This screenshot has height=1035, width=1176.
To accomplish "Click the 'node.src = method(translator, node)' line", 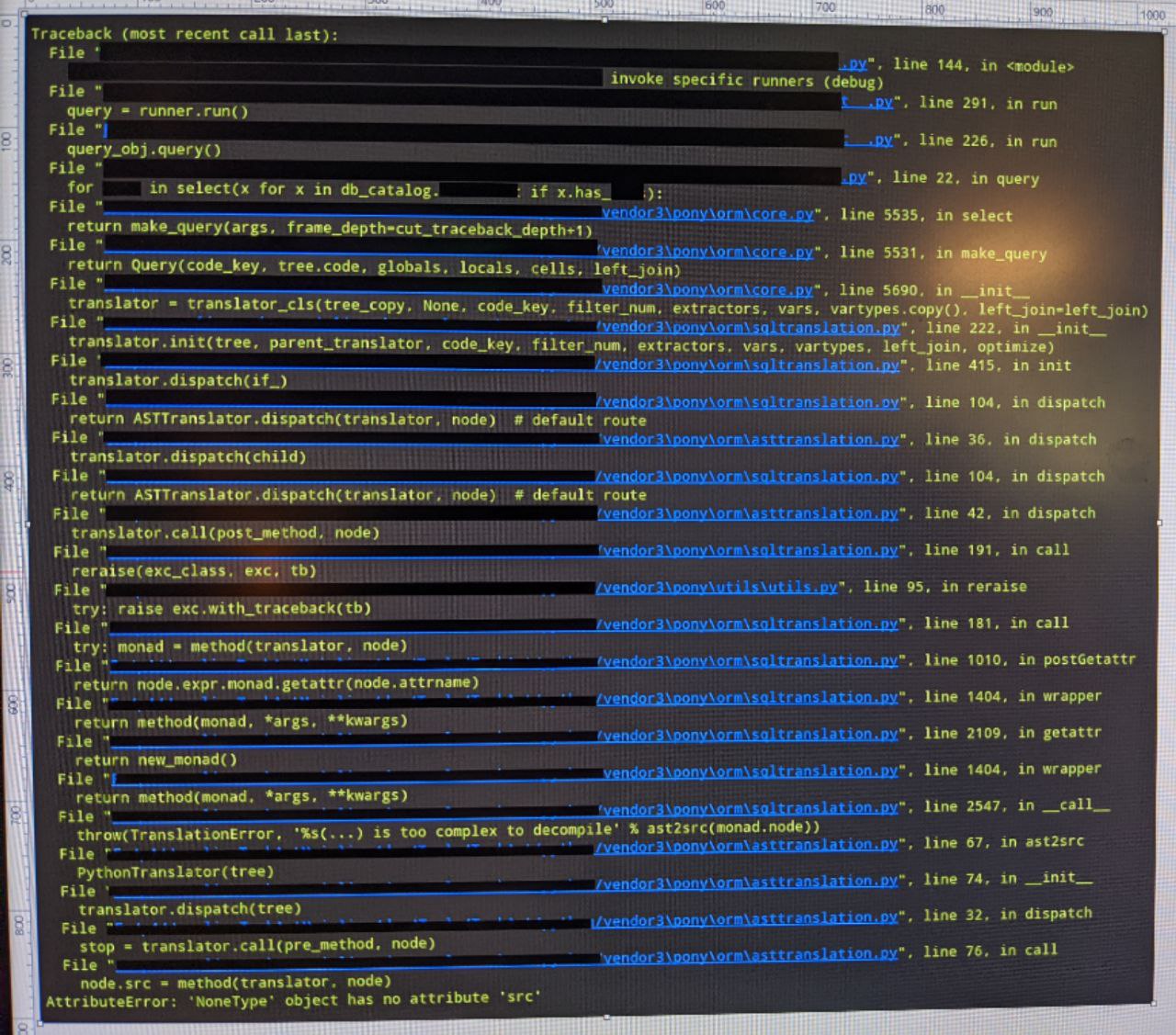I will point(235,982).
